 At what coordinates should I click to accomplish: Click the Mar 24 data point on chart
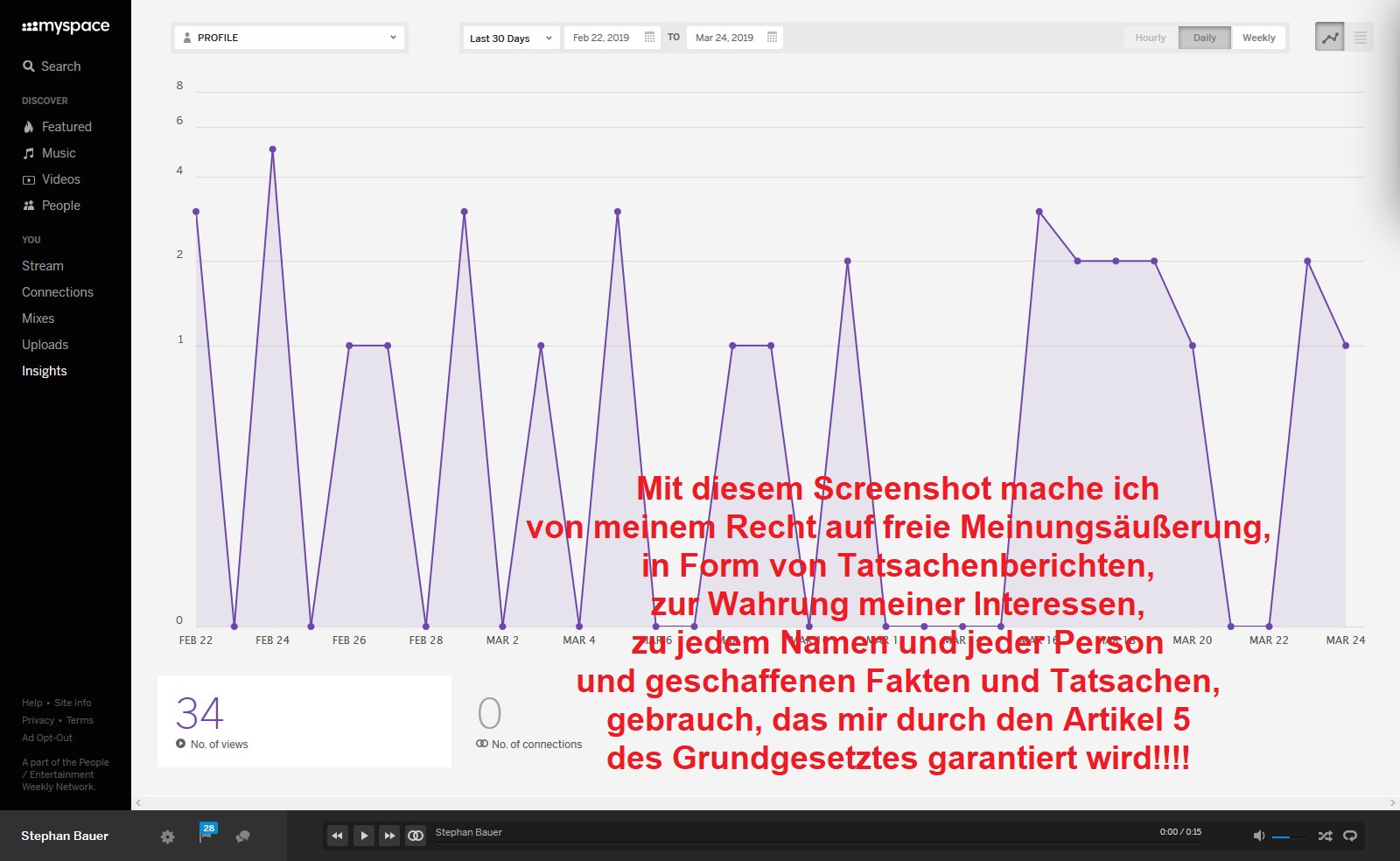(x=1346, y=346)
